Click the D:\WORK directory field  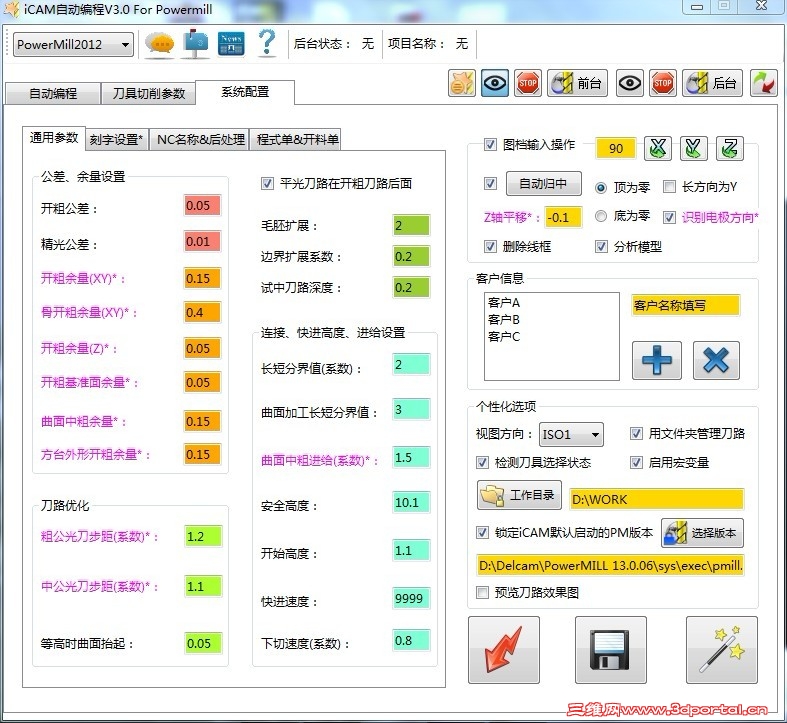pos(657,500)
